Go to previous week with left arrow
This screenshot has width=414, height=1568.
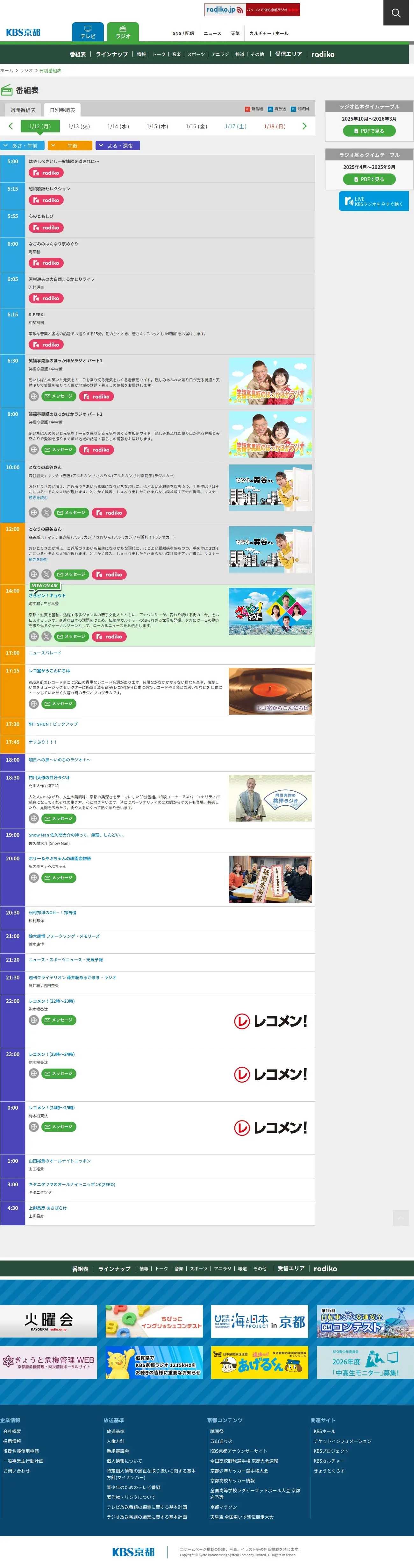click(10, 126)
